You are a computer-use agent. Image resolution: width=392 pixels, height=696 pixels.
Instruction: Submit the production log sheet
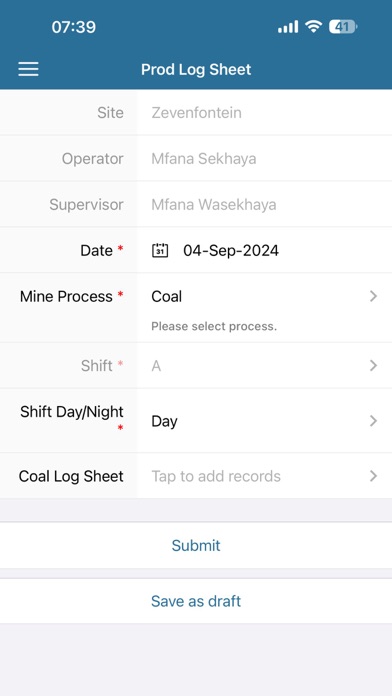(196, 545)
